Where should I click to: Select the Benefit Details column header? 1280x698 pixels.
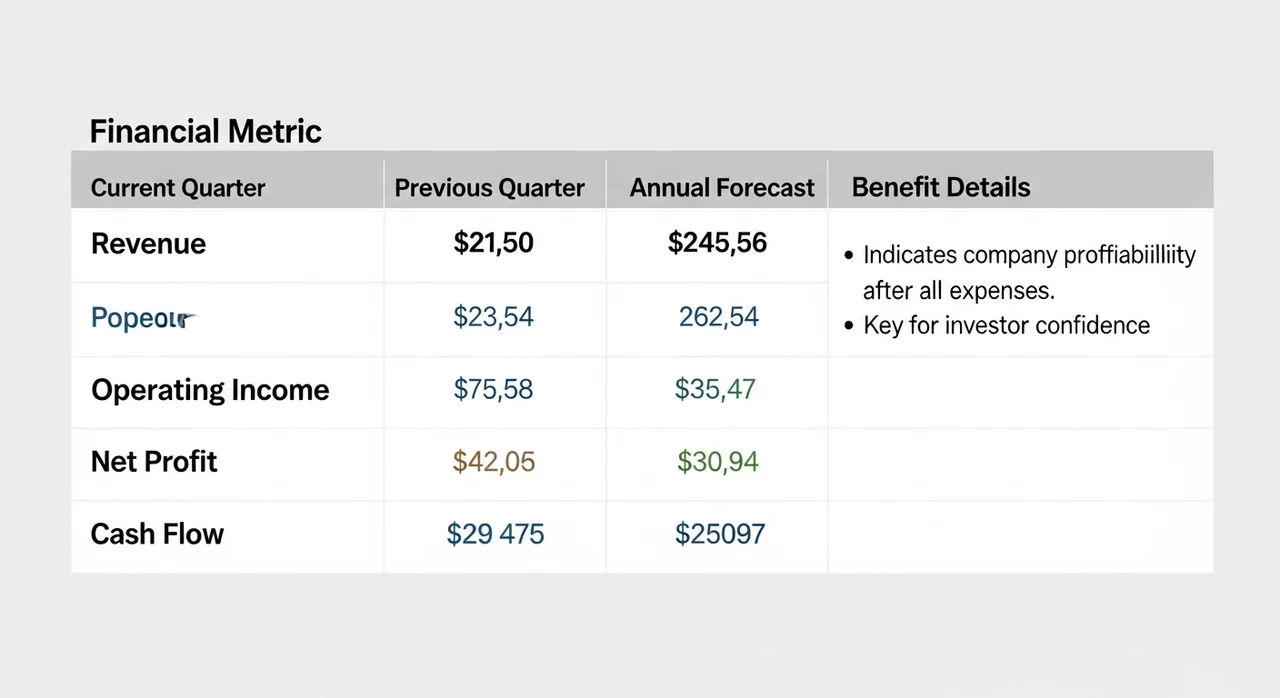click(941, 187)
